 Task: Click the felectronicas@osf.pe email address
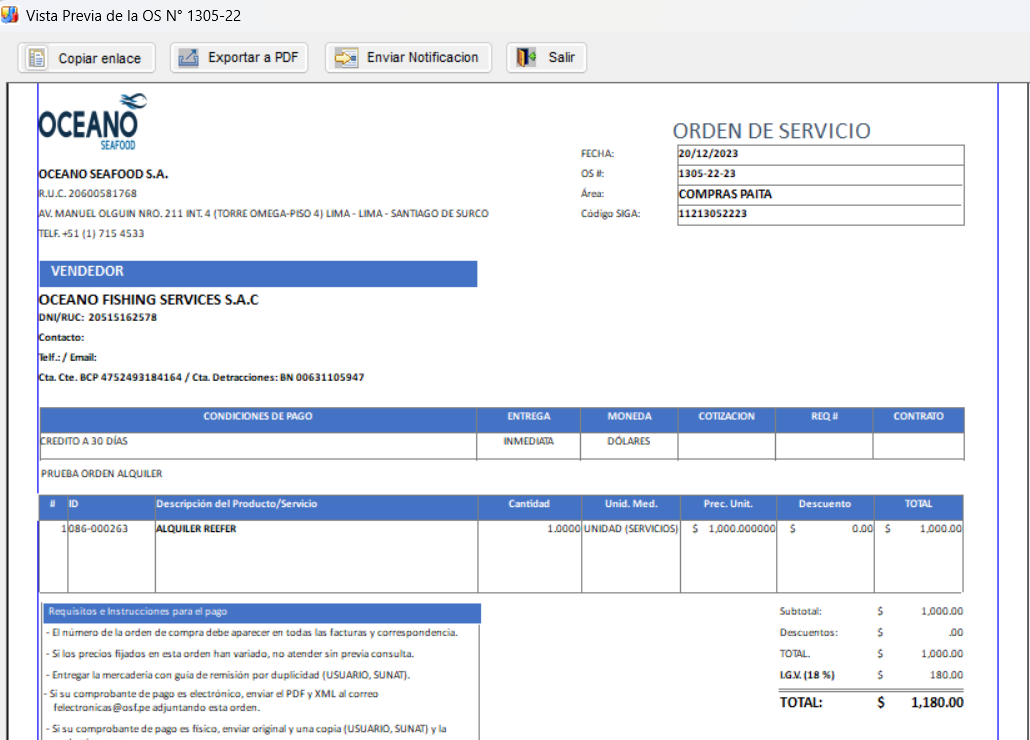(x=107, y=708)
